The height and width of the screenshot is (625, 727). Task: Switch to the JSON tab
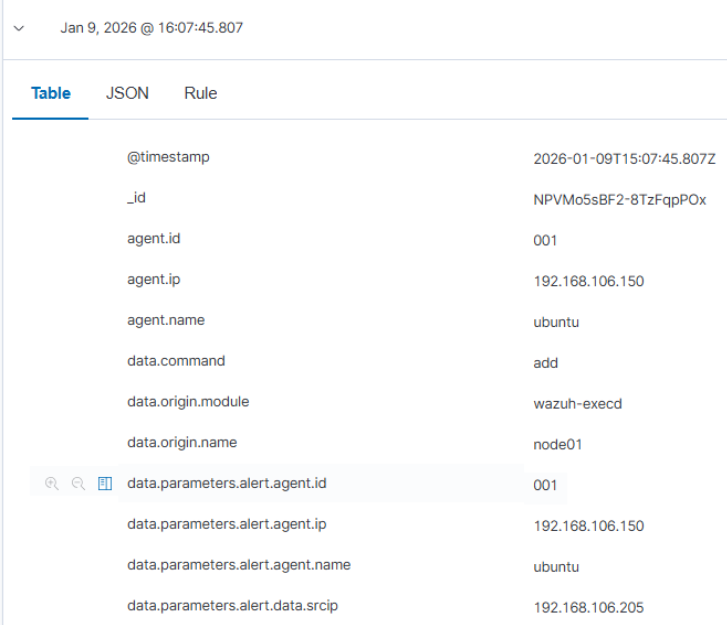tap(127, 93)
